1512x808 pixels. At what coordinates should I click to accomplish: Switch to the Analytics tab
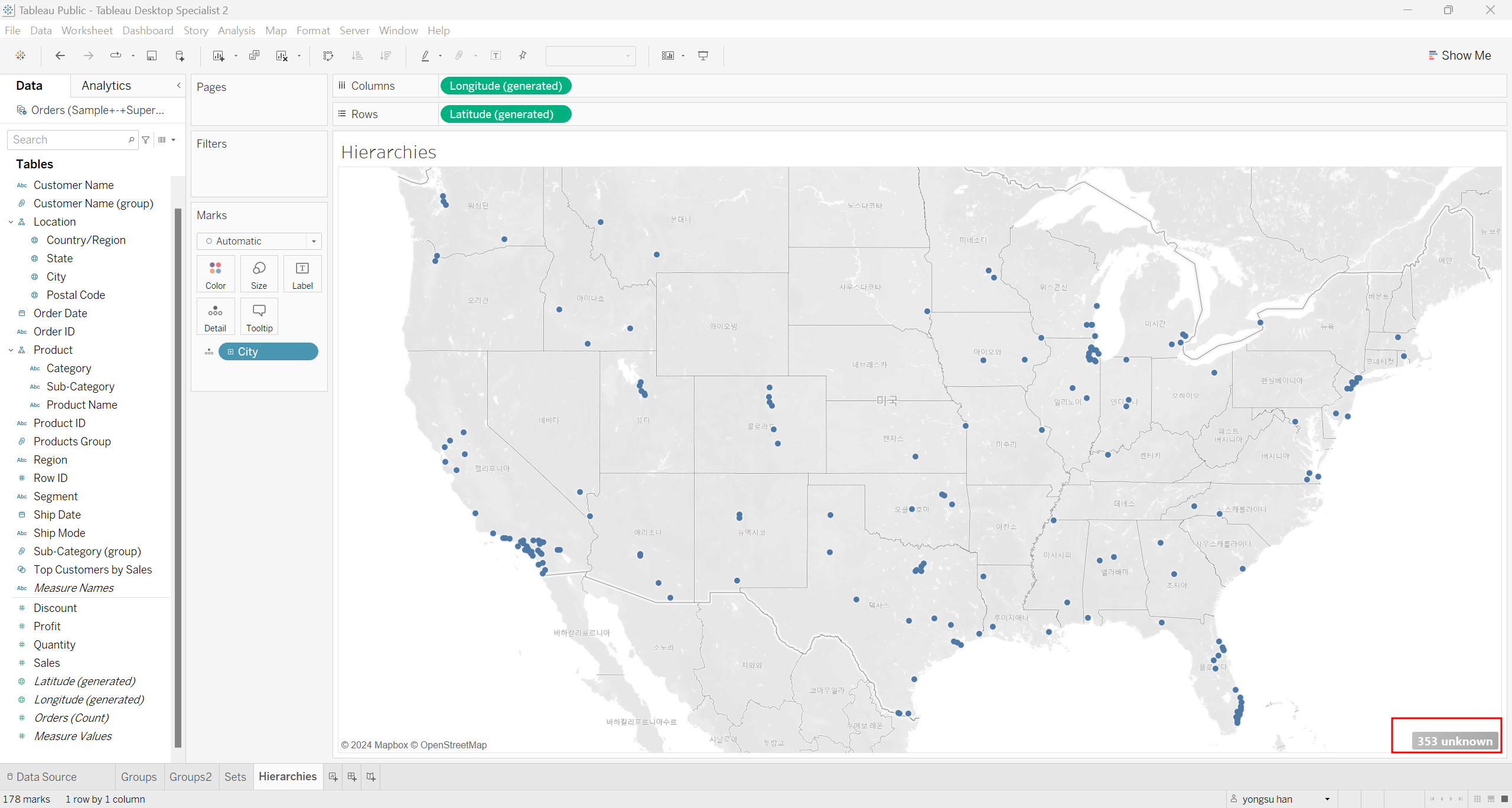pyautogui.click(x=106, y=86)
